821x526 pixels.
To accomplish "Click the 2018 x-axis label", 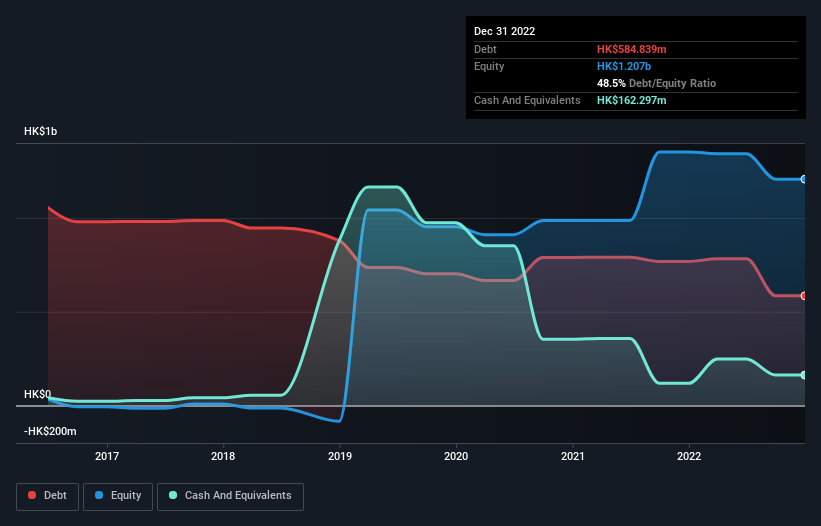I will [223, 456].
